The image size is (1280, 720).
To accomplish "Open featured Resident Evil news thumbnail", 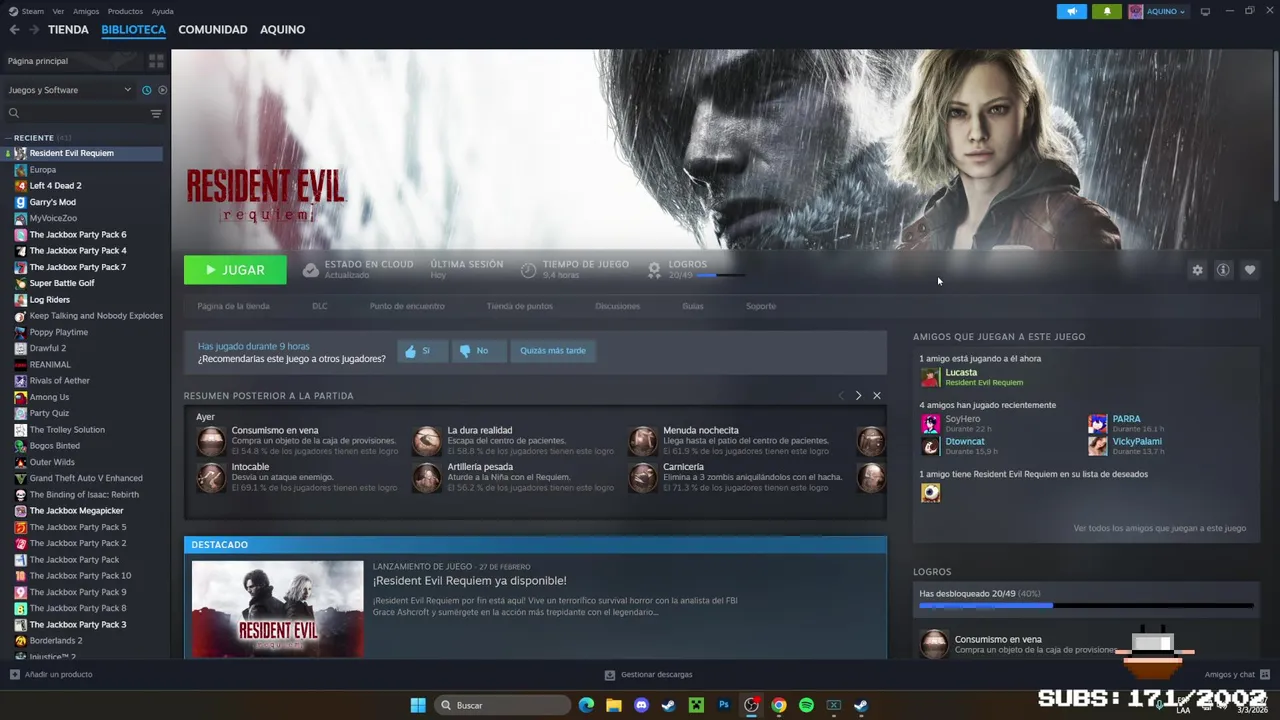I will (278, 609).
